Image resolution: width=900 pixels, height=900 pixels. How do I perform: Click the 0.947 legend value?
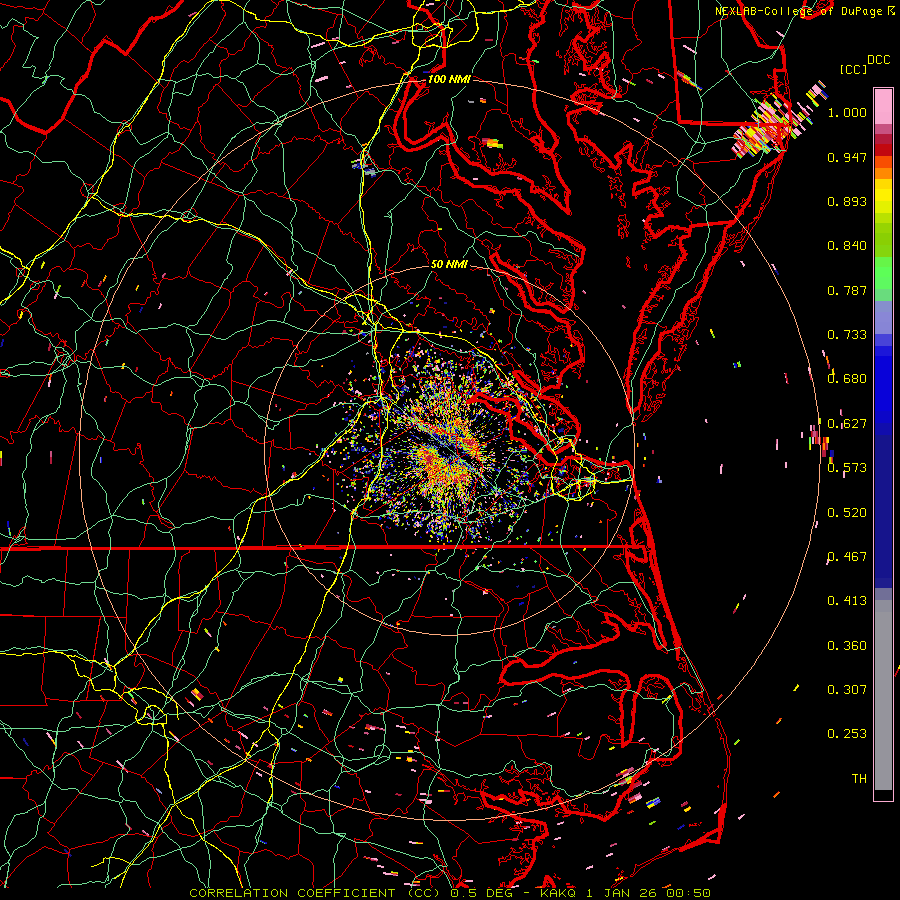pos(847,157)
